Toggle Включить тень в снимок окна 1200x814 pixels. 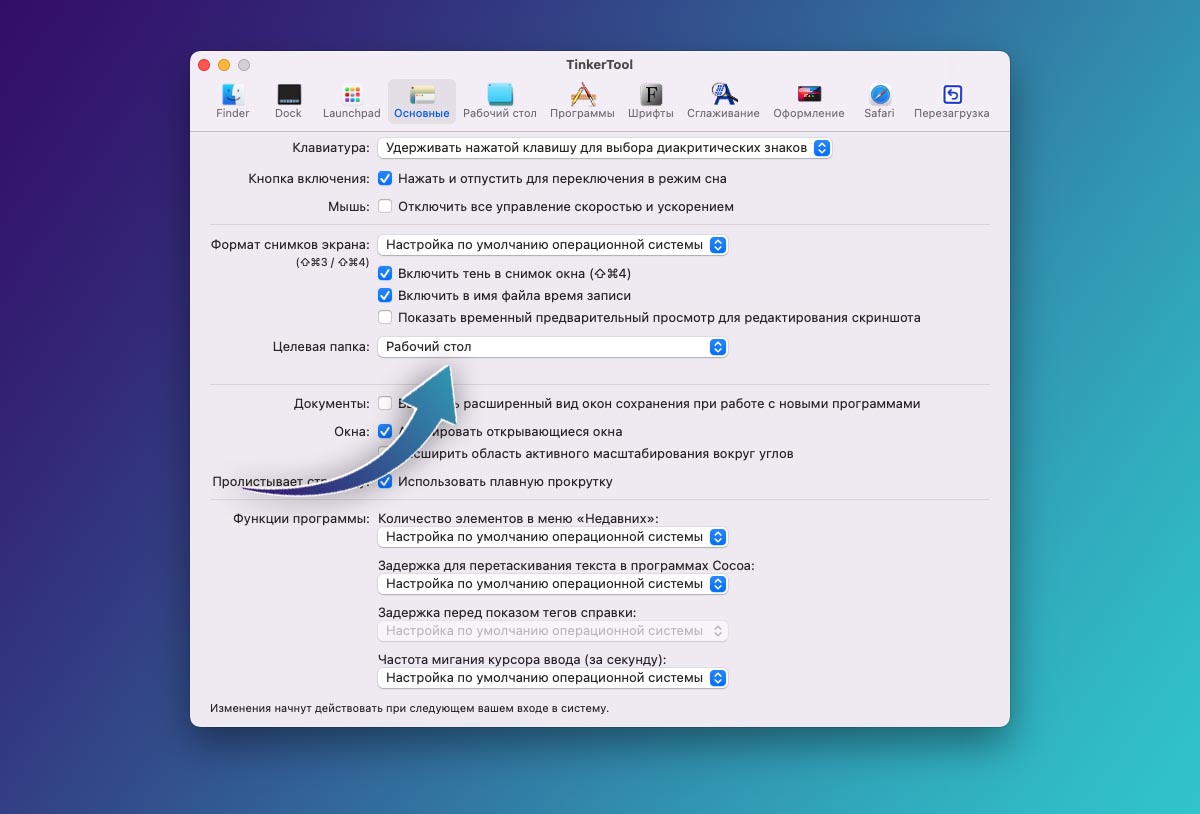(x=385, y=273)
